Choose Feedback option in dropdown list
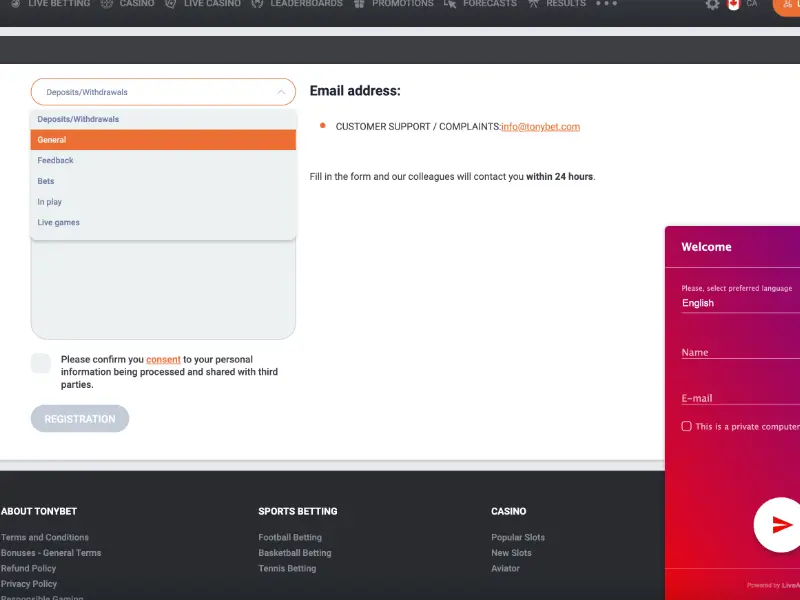800x600 pixels. pyautogui.click(x=56, y=160)
